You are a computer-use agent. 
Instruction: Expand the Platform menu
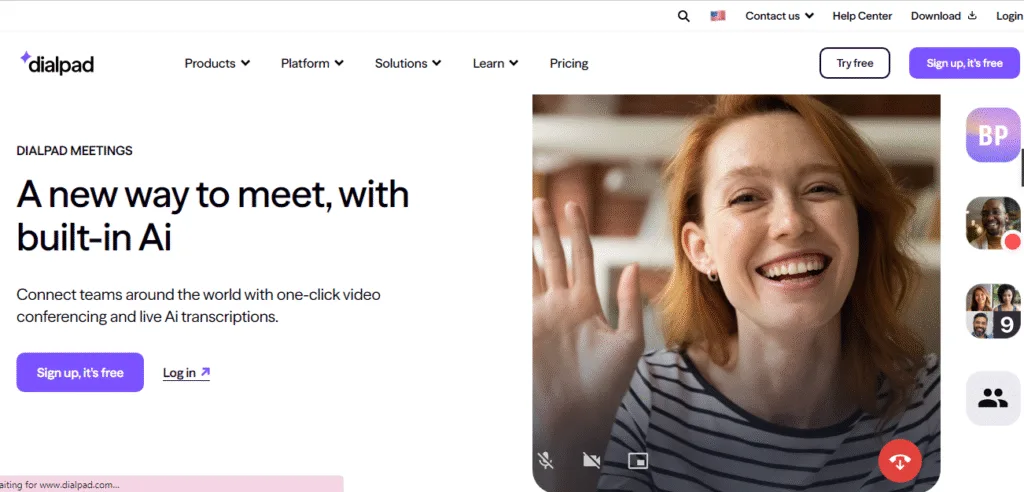click(312, 63)
